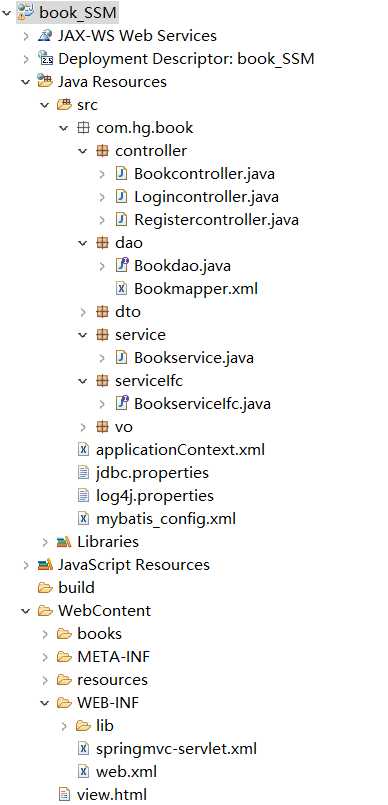
Task: Select web.xml under WEB-INF
Action: coord(126,772)
